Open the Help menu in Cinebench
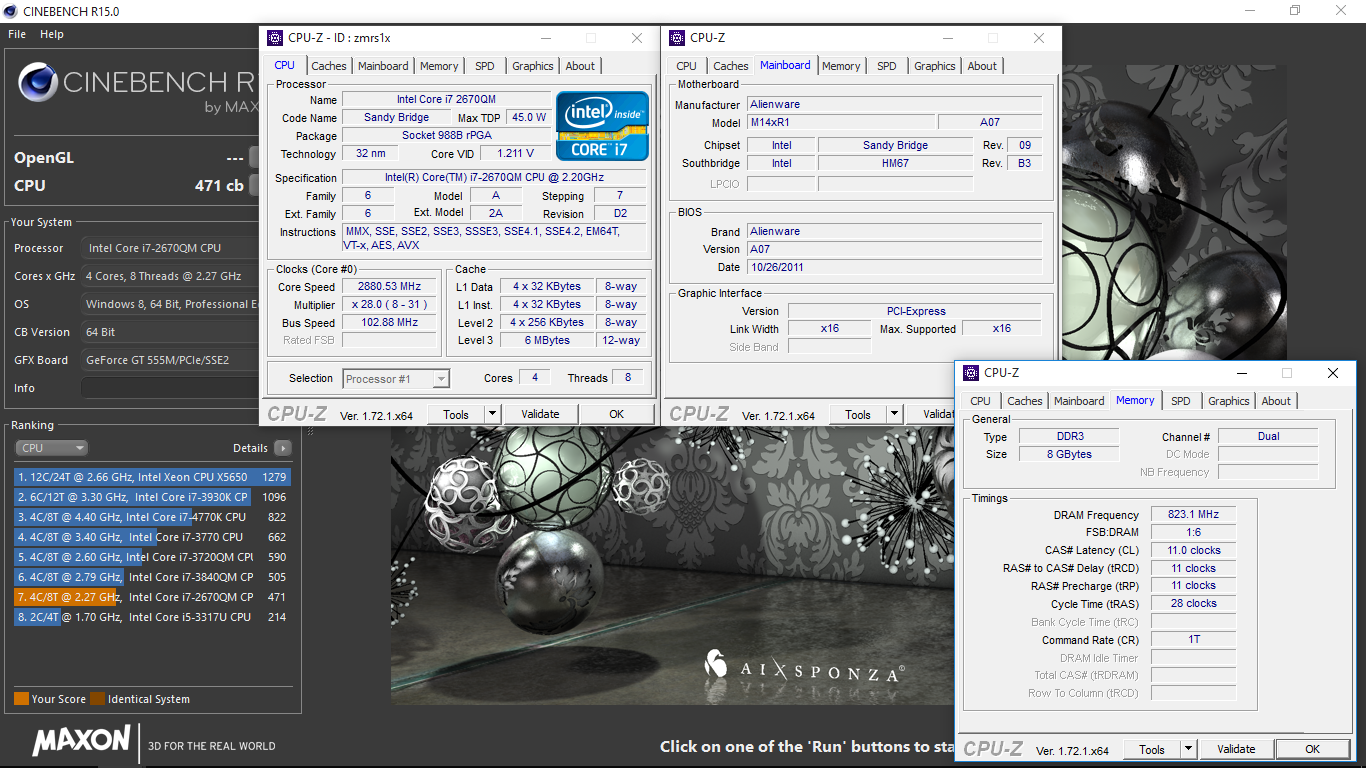The image size is (1366, 768). pos(52,34)
